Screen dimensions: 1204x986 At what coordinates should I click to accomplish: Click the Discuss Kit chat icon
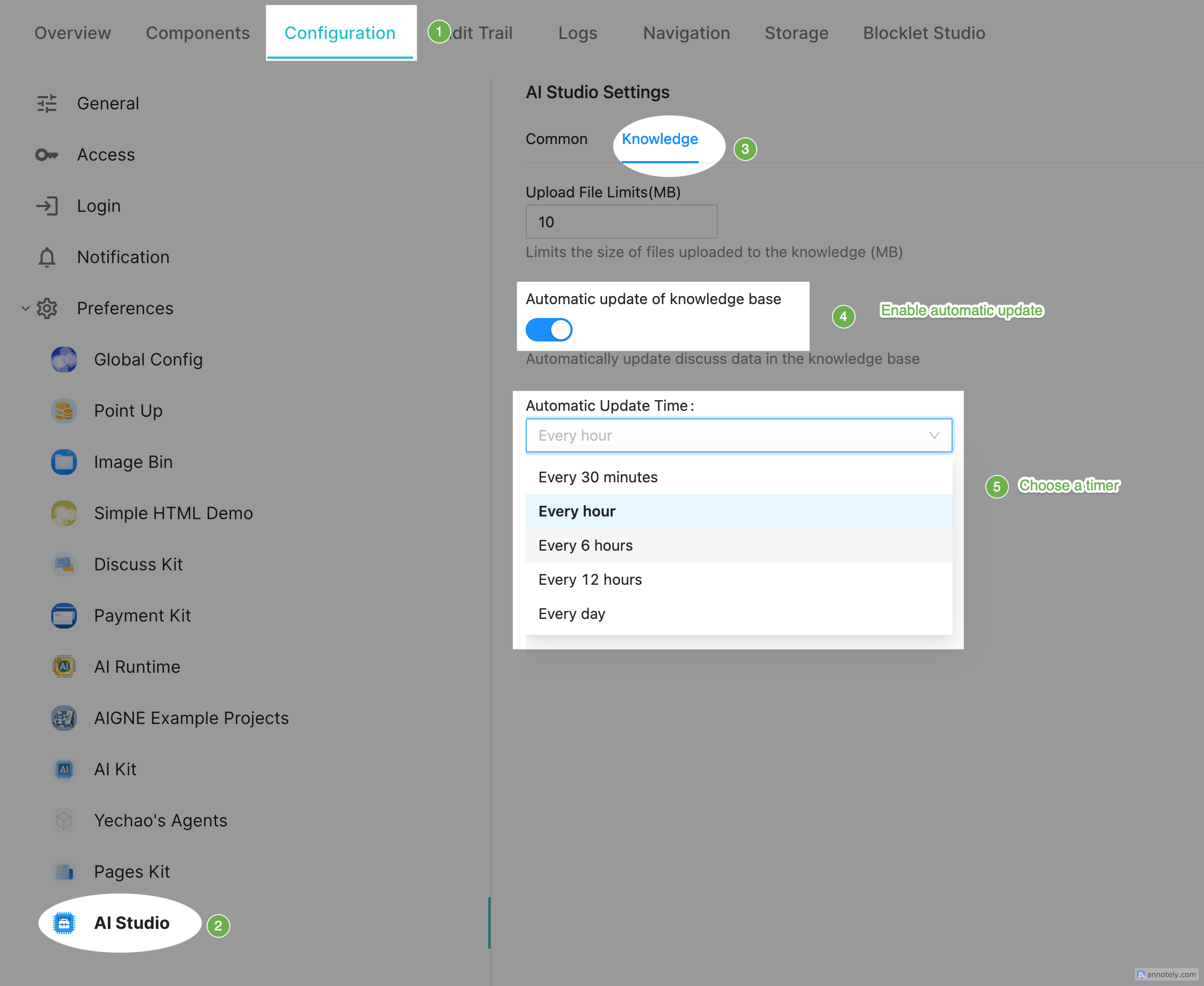tap(64, 564)
